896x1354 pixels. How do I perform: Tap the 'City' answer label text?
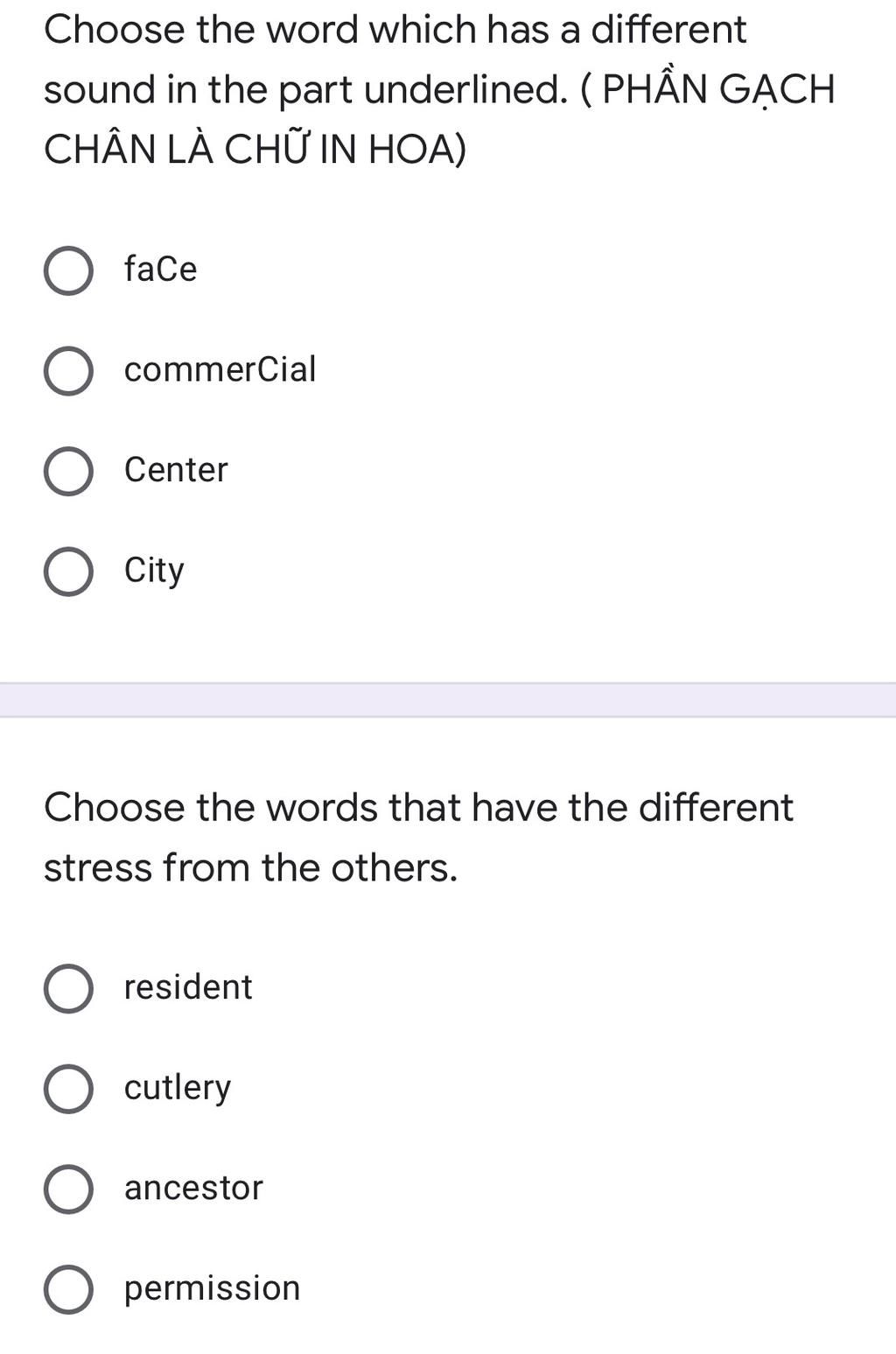tap(155, 571)
